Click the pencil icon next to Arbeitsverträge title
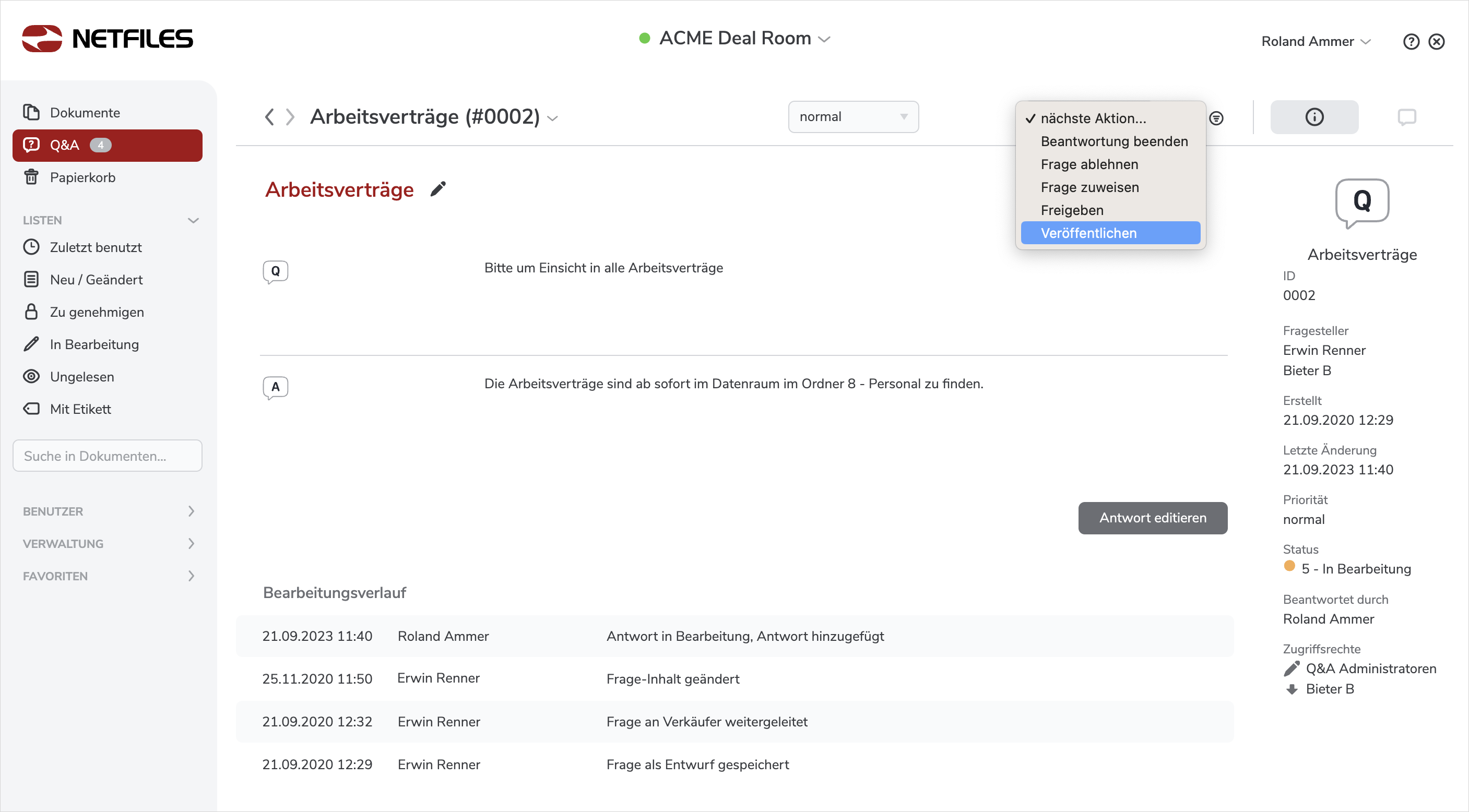Viewport: 1469px width, 812px height. 437,189
